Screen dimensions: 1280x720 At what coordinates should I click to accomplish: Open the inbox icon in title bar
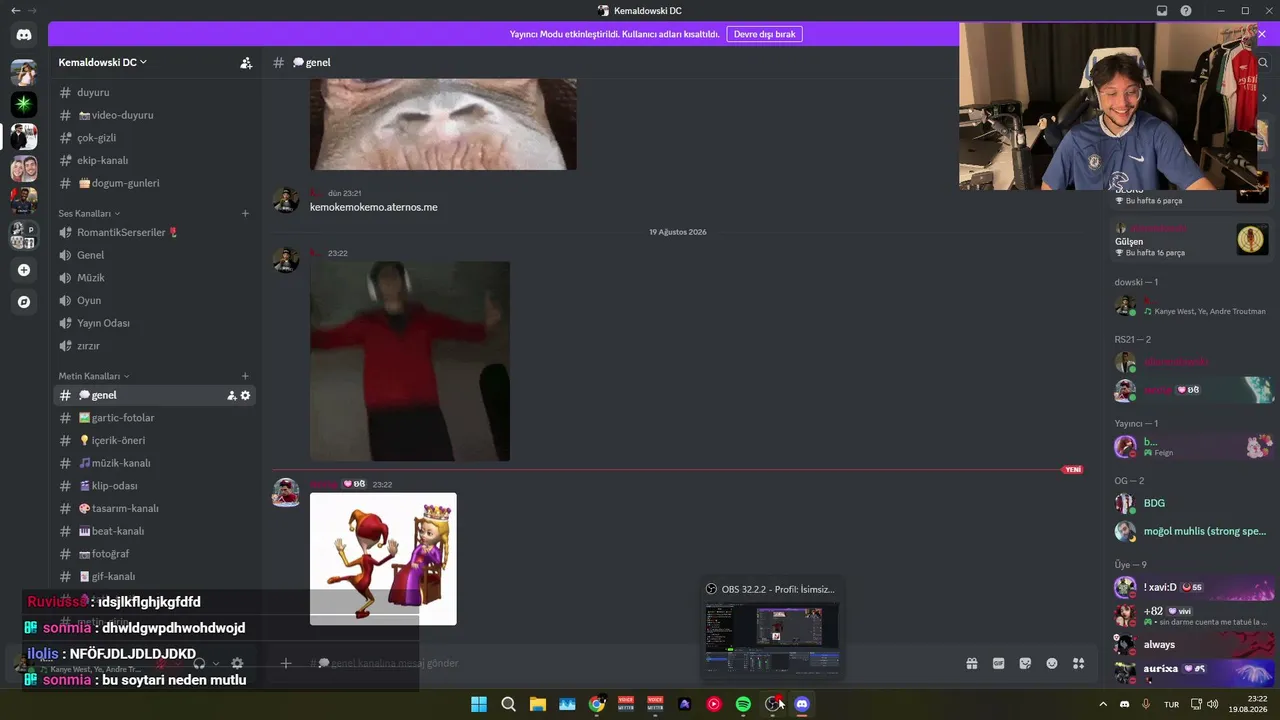[x=1162, y=11]
